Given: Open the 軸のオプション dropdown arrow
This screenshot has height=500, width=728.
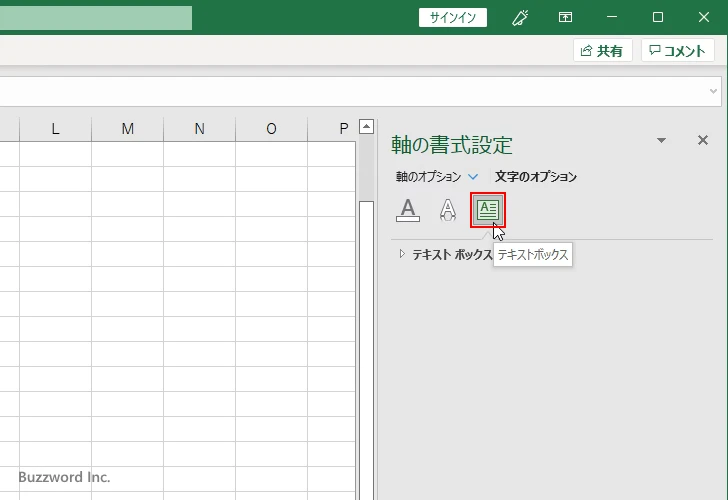Looking at the screenshot, I should (x=473, y=176).
